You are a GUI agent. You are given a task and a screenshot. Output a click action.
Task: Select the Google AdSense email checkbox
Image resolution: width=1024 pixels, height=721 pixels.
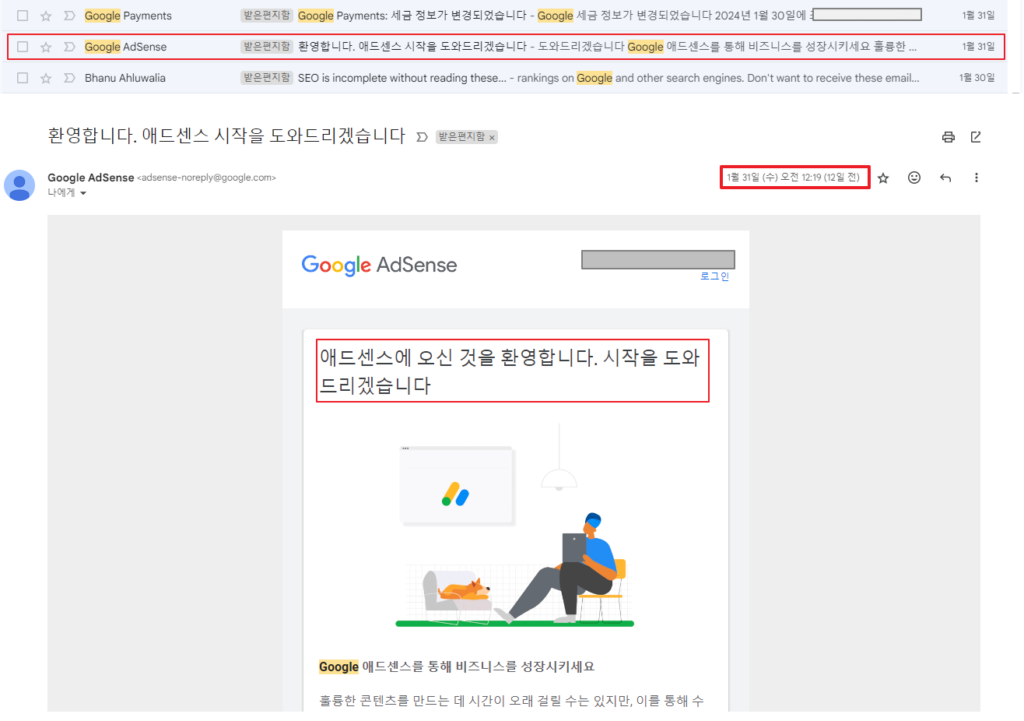pos(23,47)
